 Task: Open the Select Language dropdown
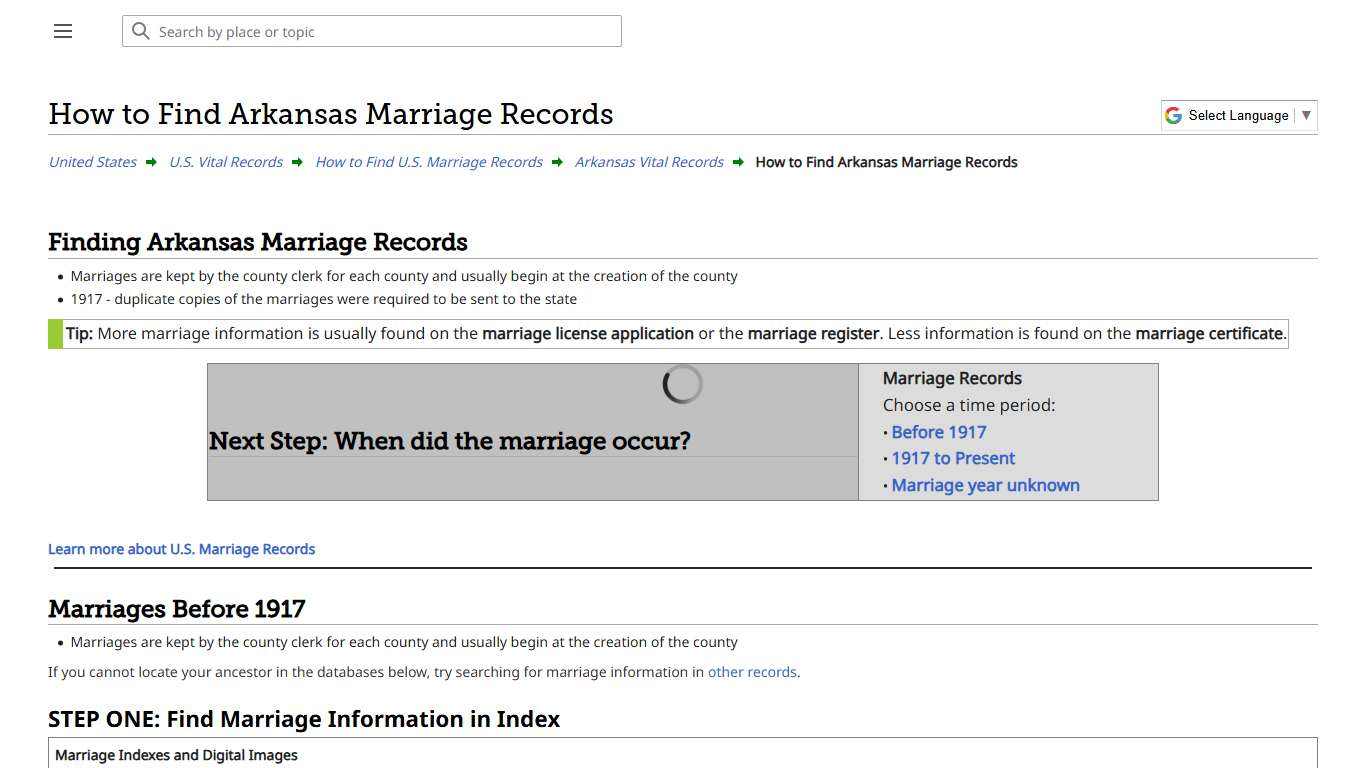pos(1237,115)
